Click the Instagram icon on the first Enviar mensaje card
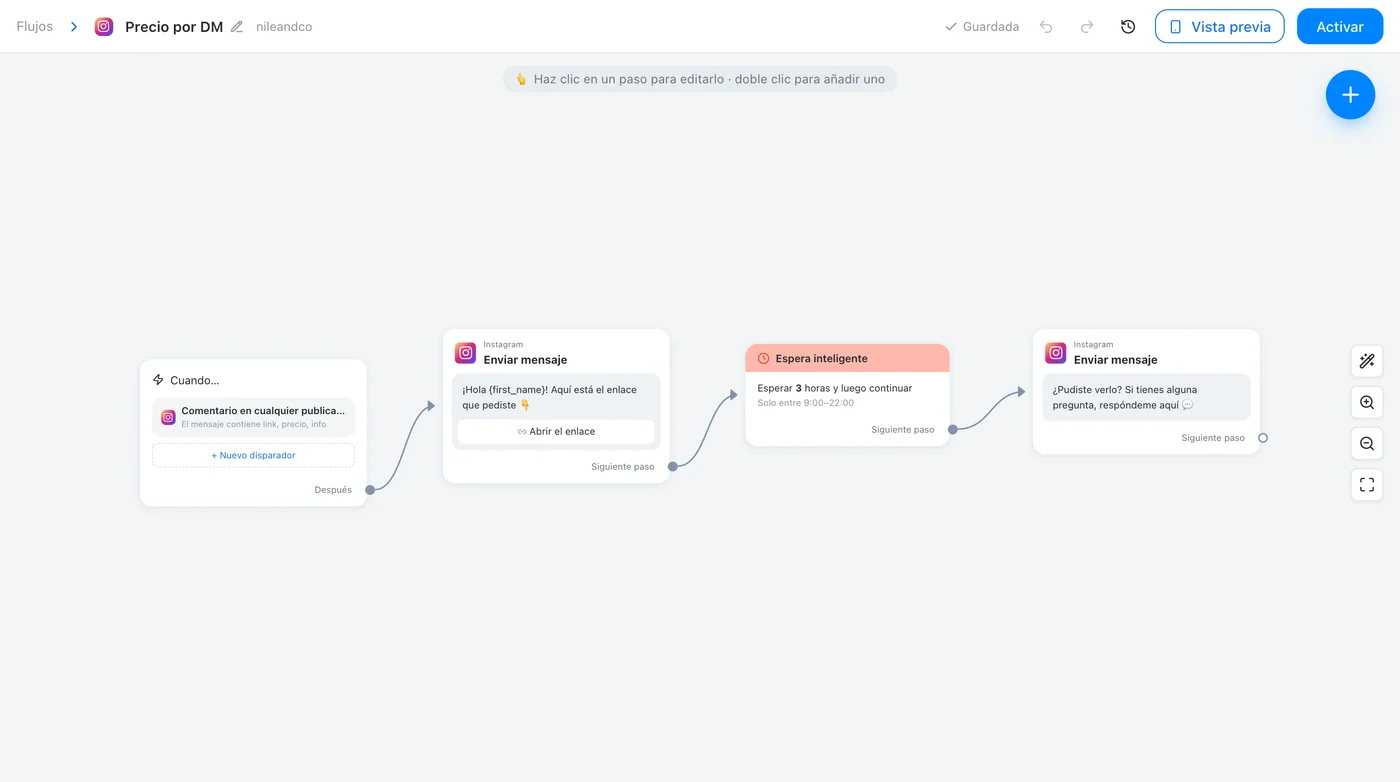1400x782 pixels. (465, 353)
